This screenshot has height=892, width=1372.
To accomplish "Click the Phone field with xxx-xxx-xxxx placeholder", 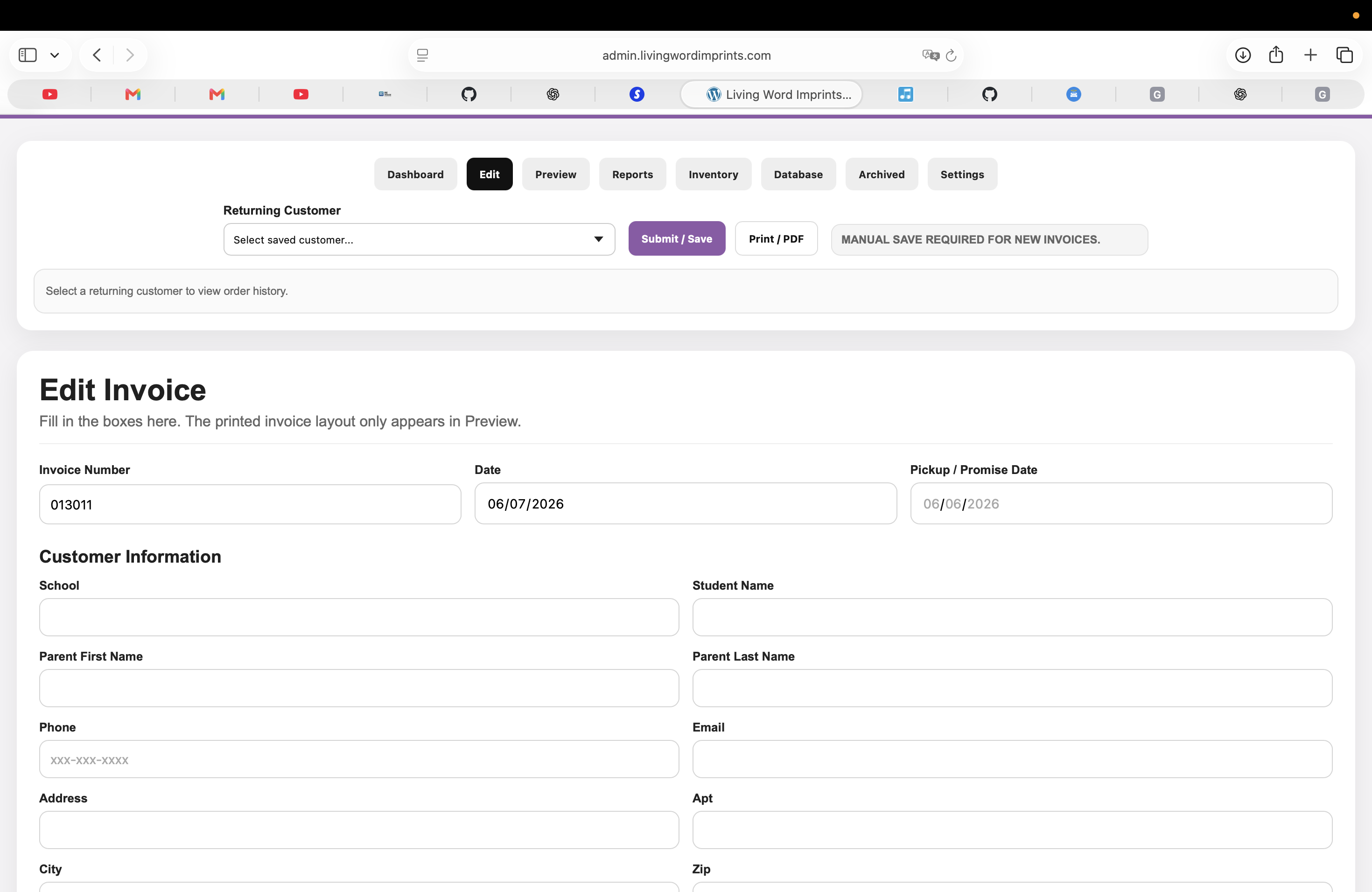I will (359, 759).
